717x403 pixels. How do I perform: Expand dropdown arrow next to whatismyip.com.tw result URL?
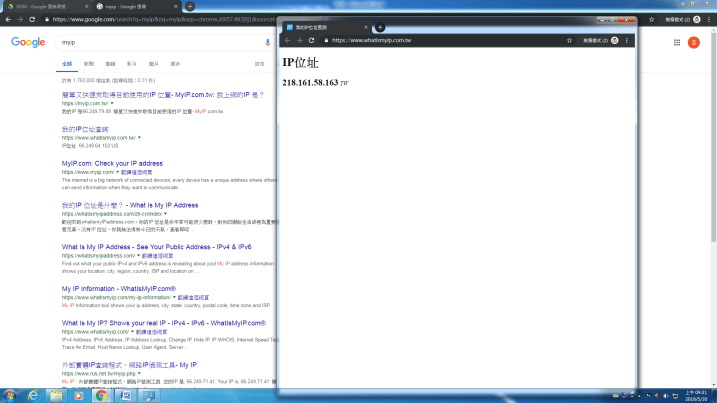pos(139,137)
